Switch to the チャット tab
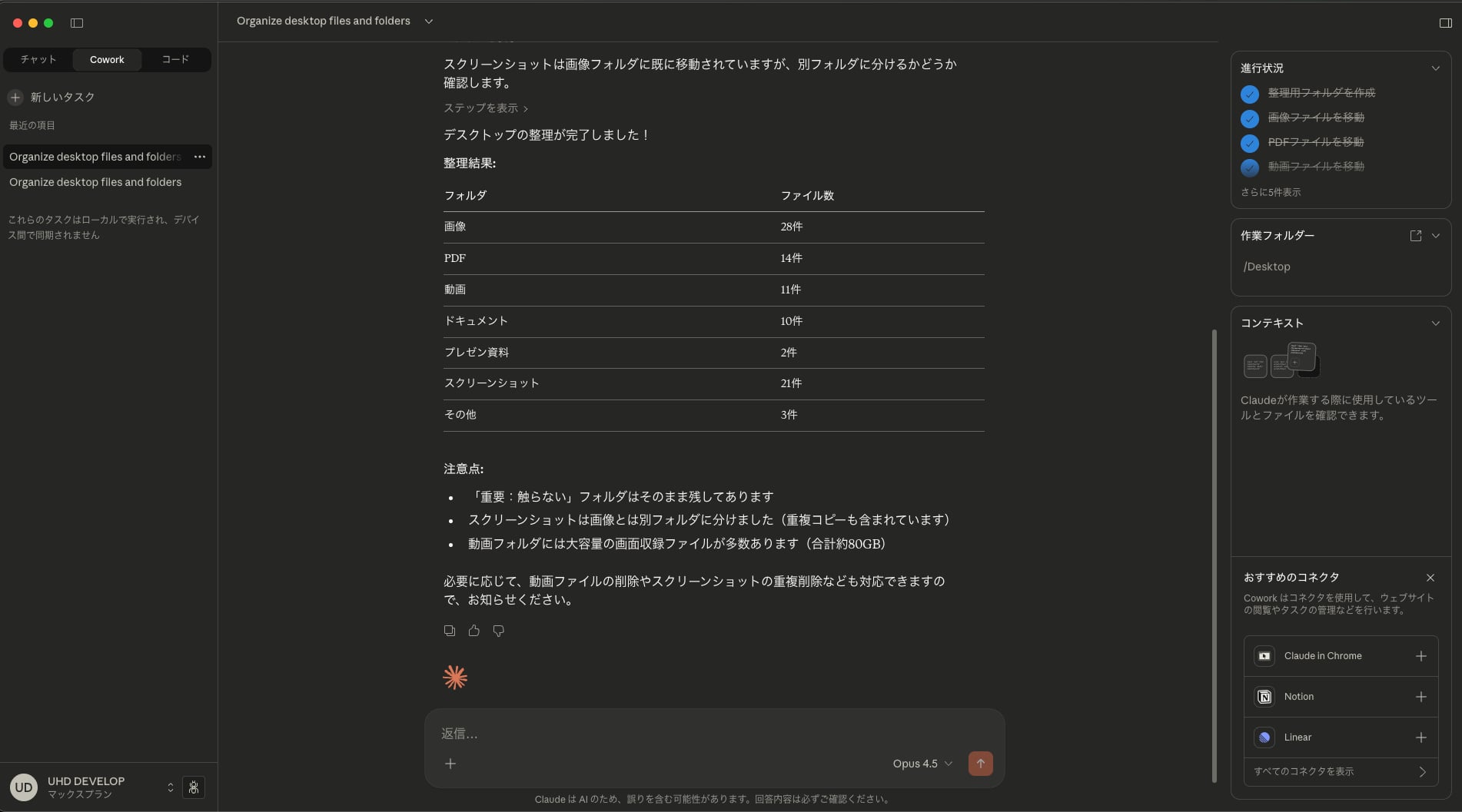Viewport: 1462px width, 812px height. tap(38, 60)
